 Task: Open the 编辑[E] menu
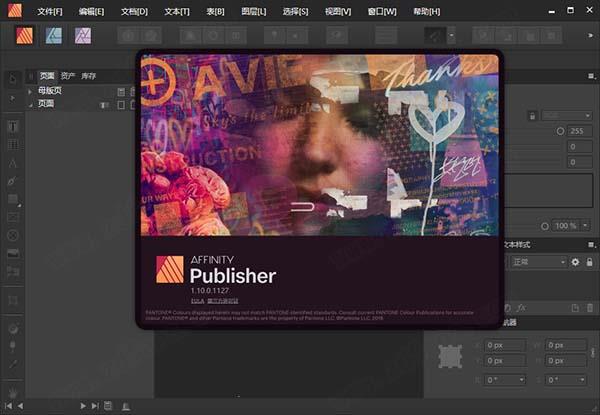tap(91, 11)
